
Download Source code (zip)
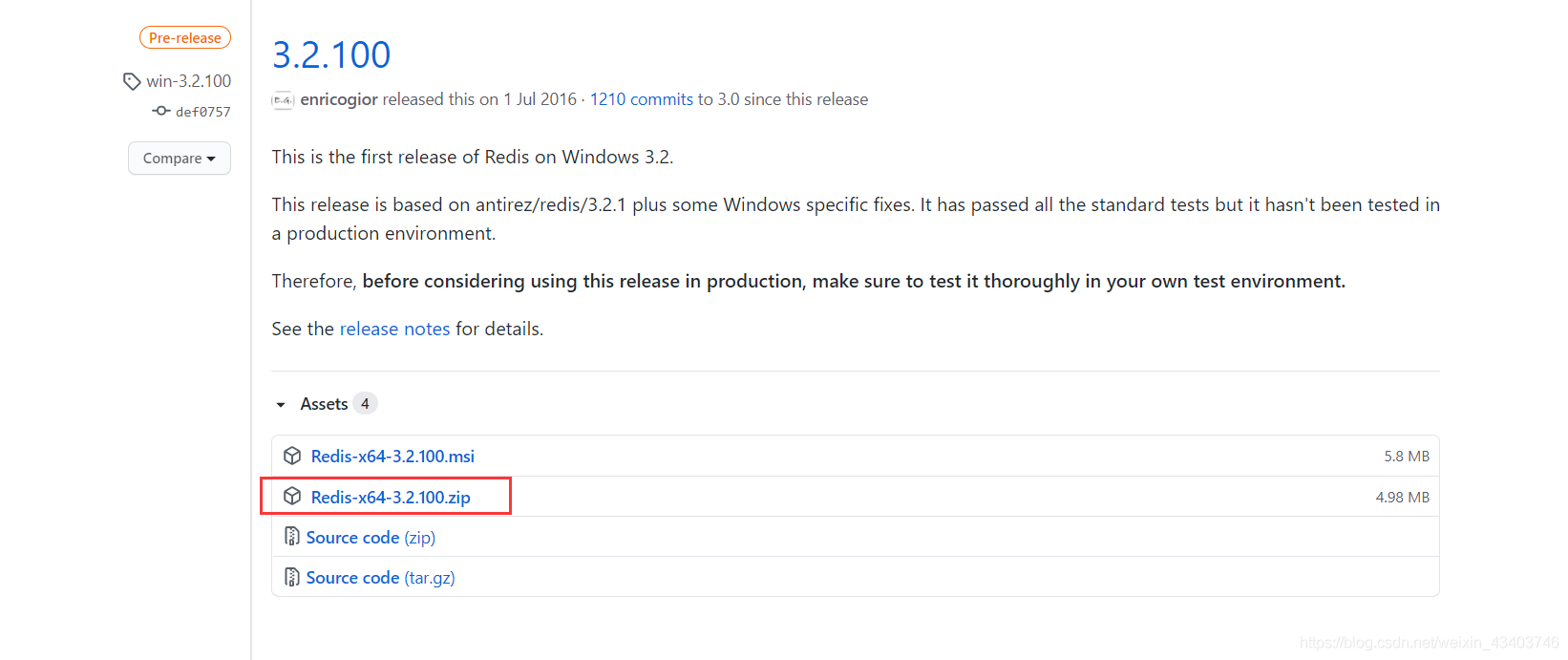[371, 538]
